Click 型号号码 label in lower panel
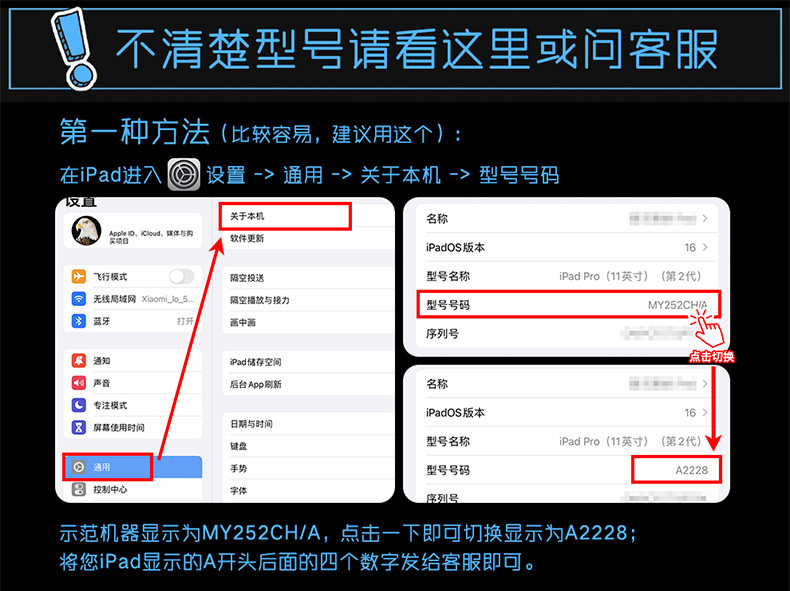Viewport: 790px width, 591px height. pos(447,470)
